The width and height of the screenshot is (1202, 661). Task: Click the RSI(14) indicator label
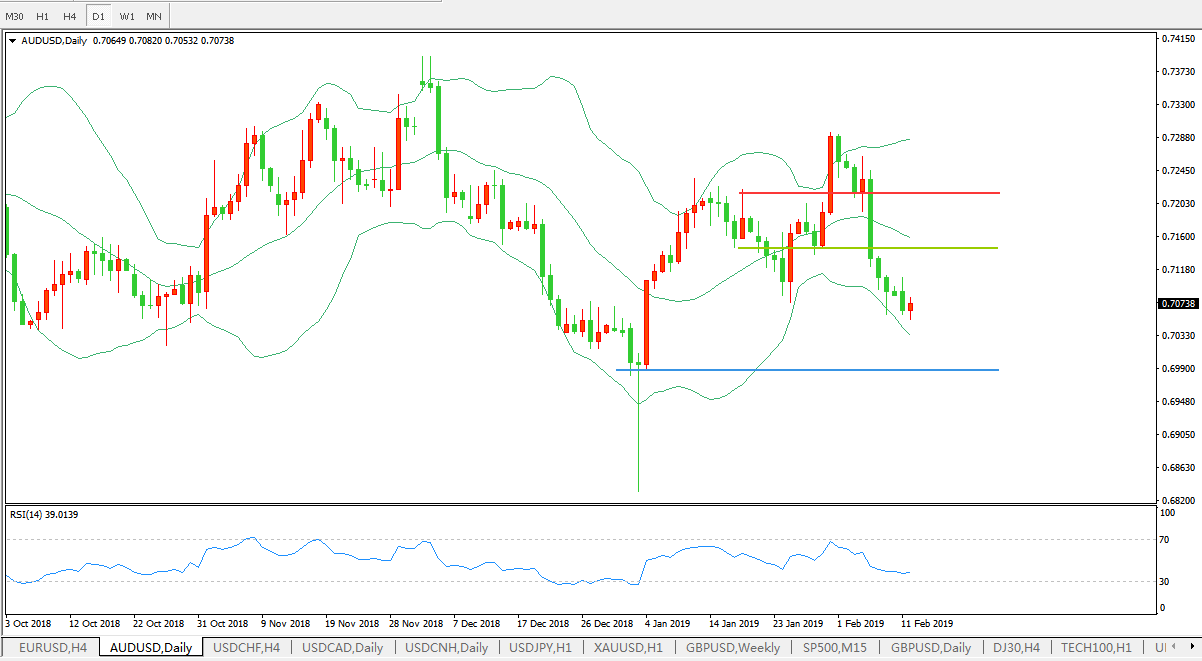44,514
